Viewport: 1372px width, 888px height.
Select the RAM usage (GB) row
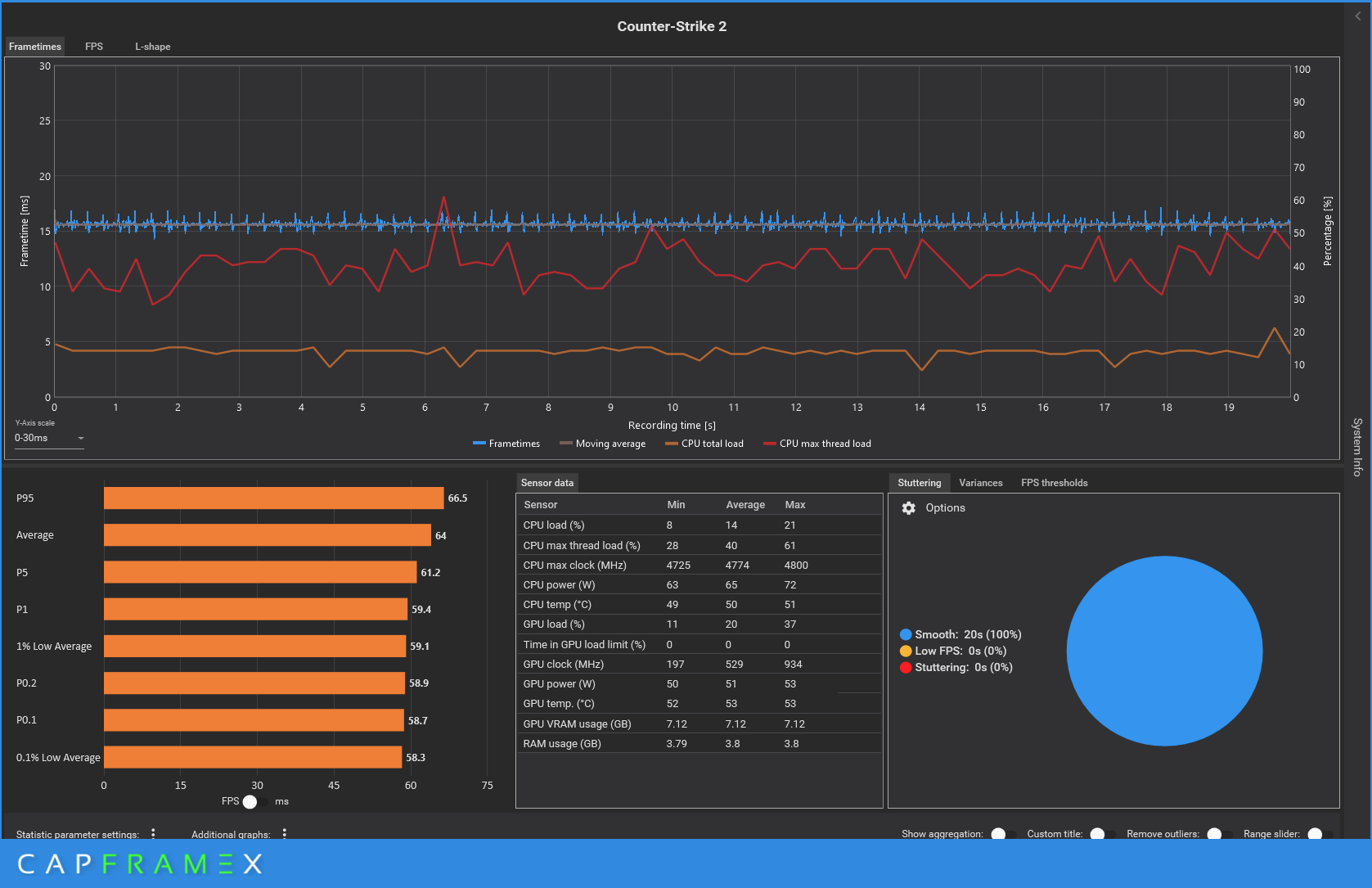click(x=699, y=743)
